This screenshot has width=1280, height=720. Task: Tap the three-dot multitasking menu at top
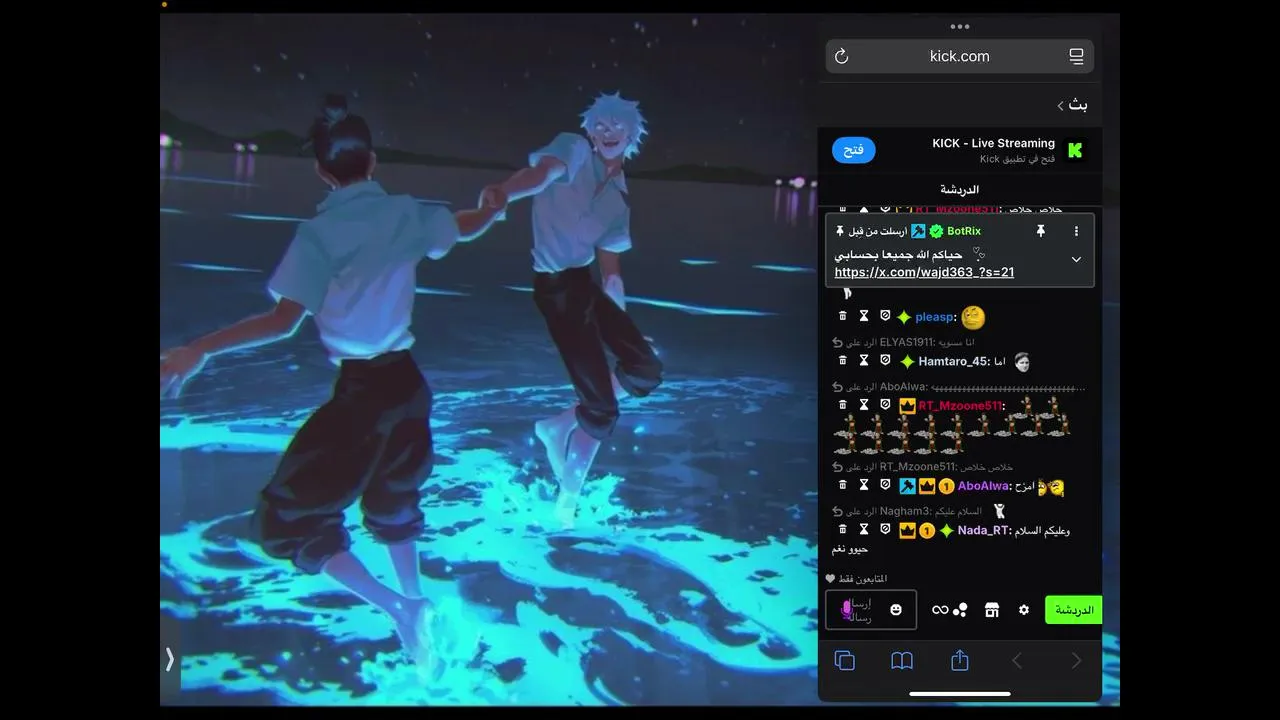click(960, 26)
